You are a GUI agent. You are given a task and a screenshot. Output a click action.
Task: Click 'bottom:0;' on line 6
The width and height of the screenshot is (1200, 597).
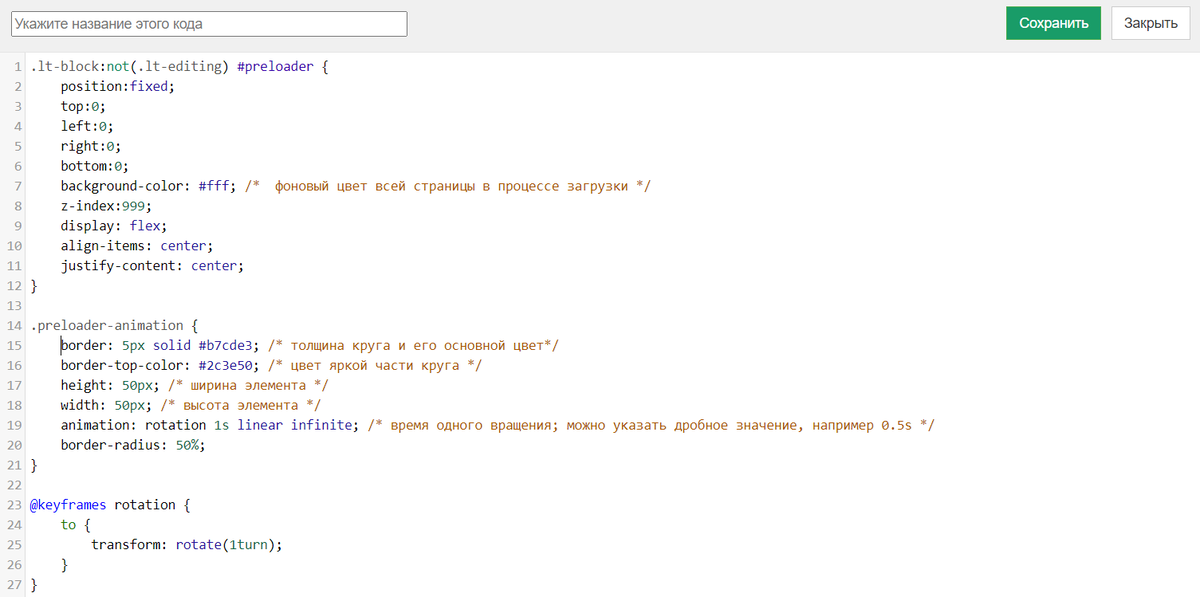coord(95,166)
